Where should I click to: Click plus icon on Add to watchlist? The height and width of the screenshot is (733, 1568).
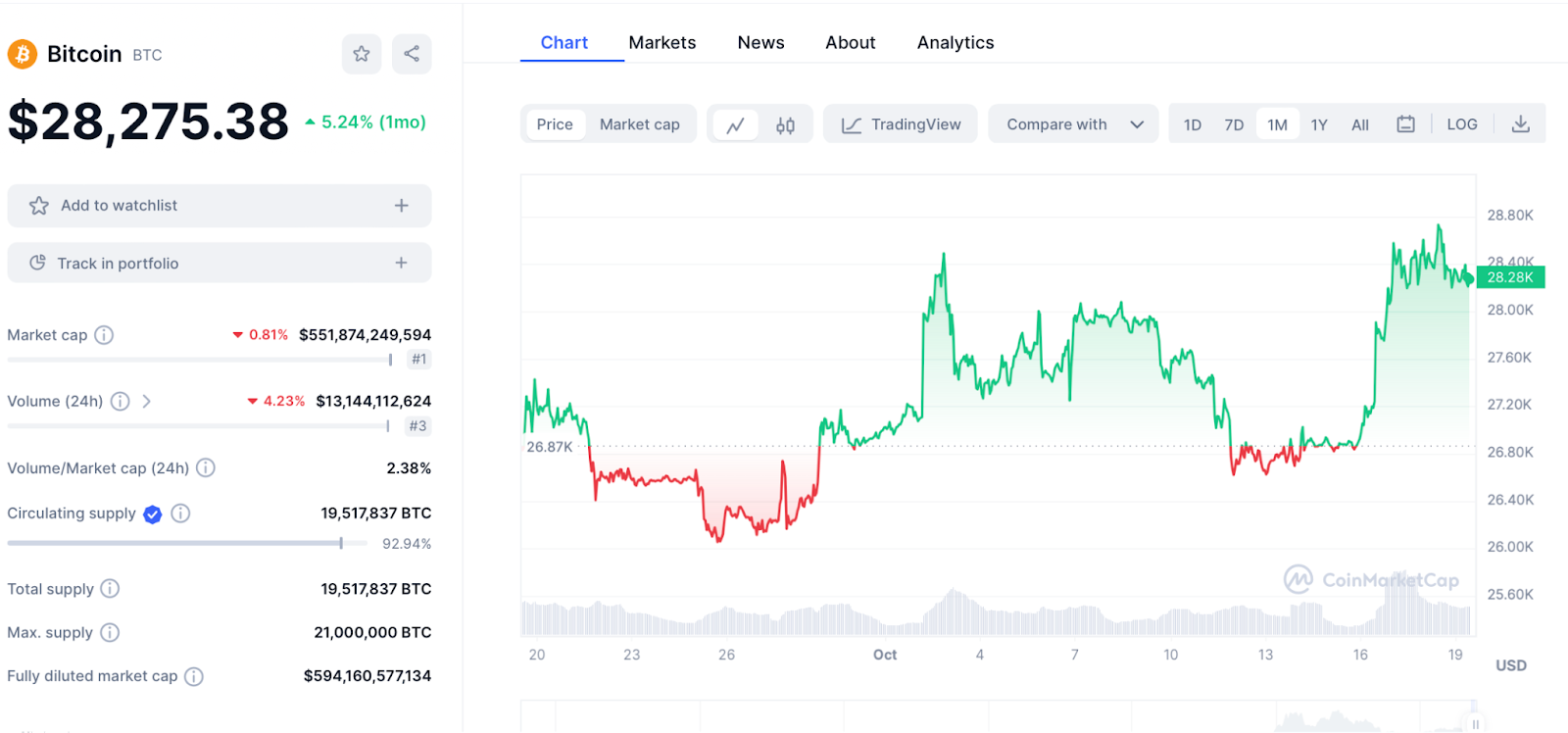402,206
